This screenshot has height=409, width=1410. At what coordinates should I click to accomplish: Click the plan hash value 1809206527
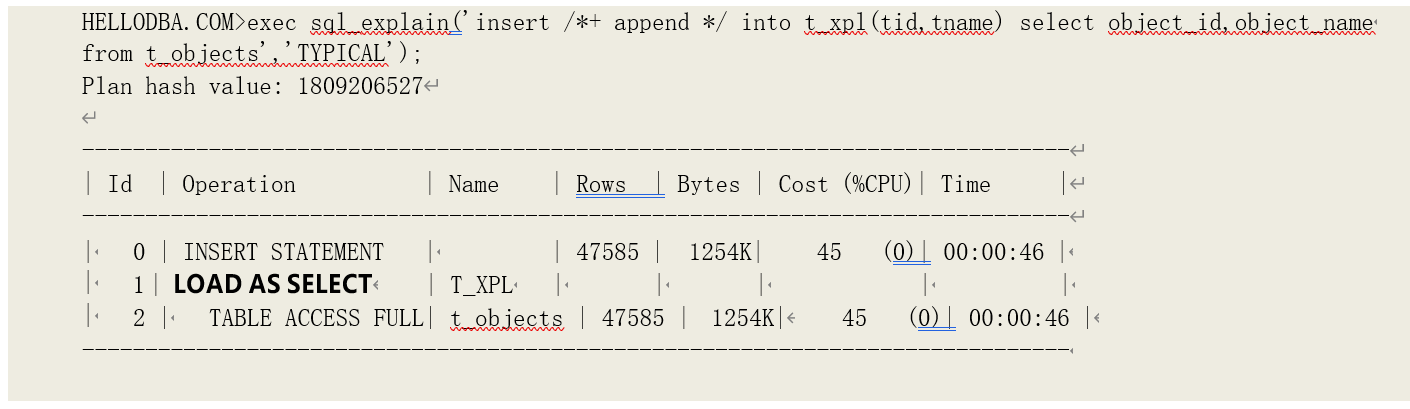[360, 86]
